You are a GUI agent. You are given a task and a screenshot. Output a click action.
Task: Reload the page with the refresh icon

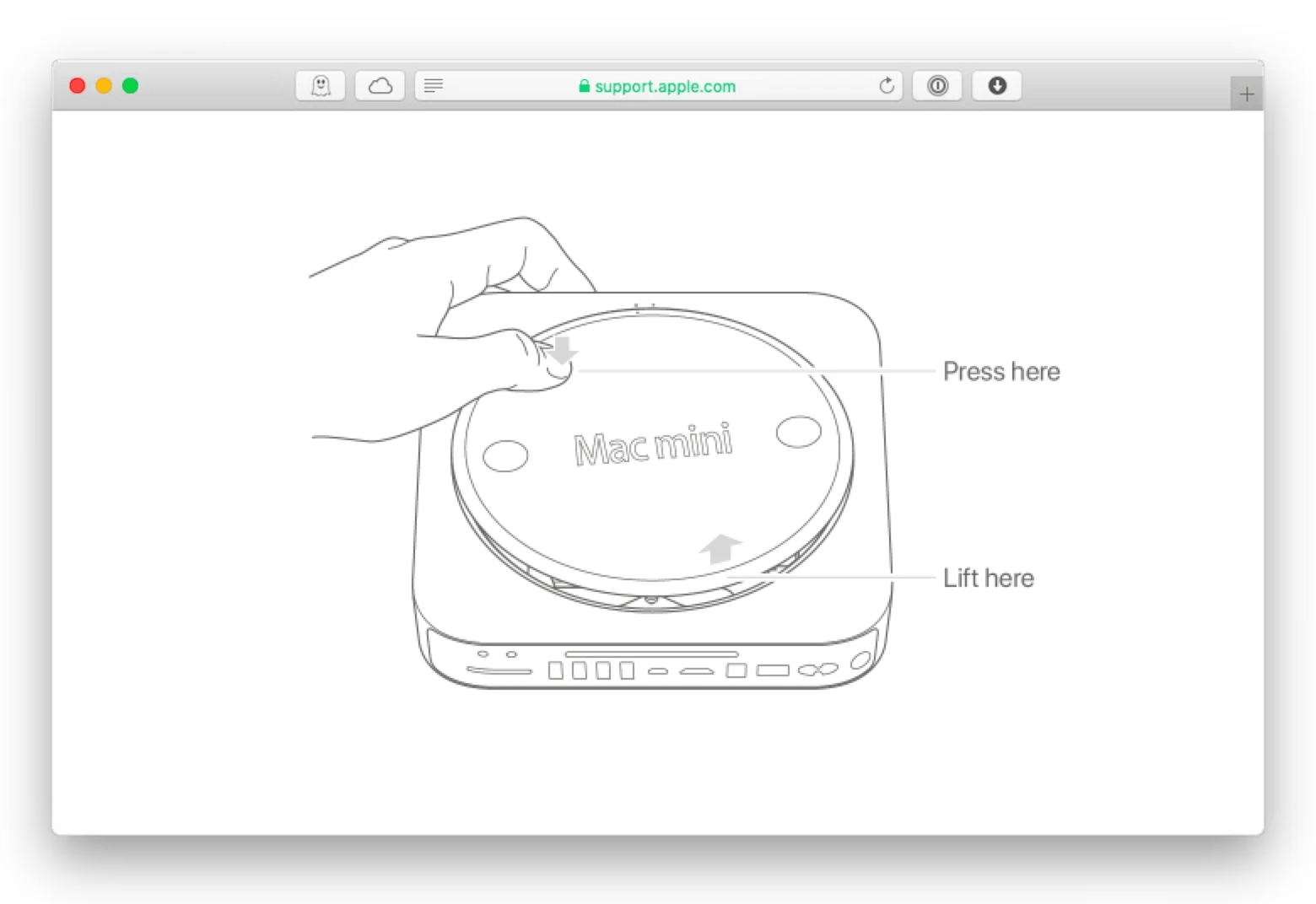click(887, 86)
